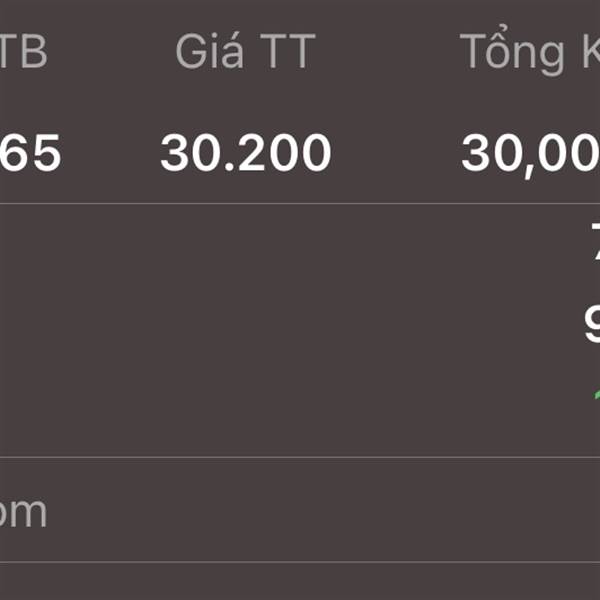Sort by the Tổng K column header
This screenshot has width=600, height=600.
pyautogui.click(x=530, y=51)
